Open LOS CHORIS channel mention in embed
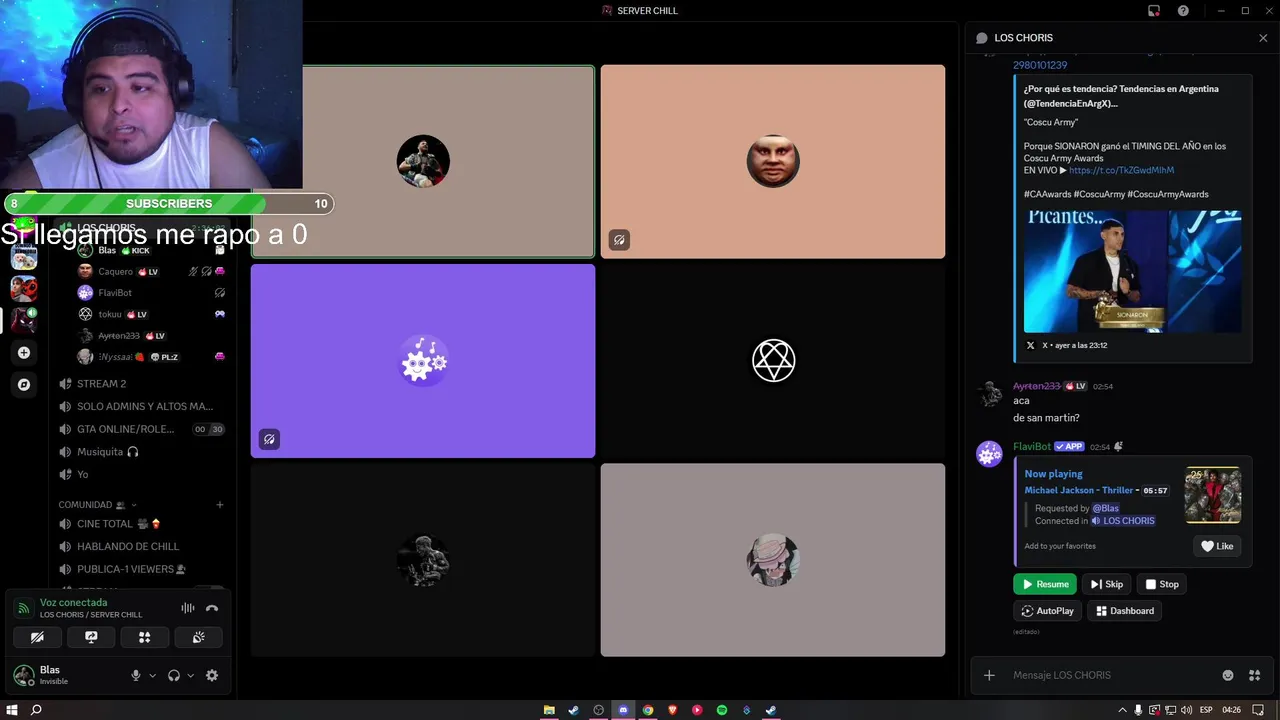1280x720 pixels. coord(1122,521)
